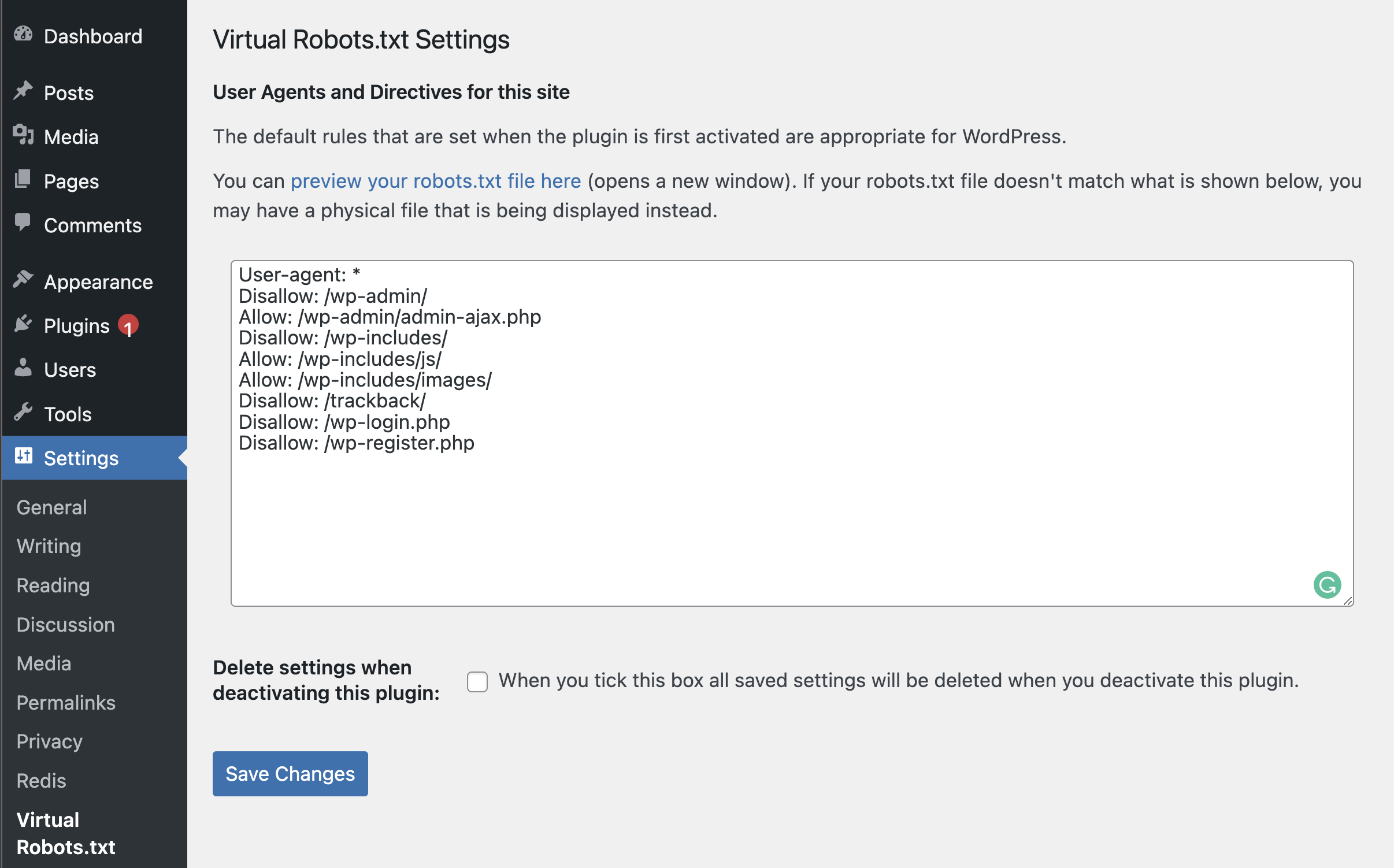Go to Discussion settings submenu
Image resolution: width=1394 pixels, height=868 pixels.
tap(66, 625)
